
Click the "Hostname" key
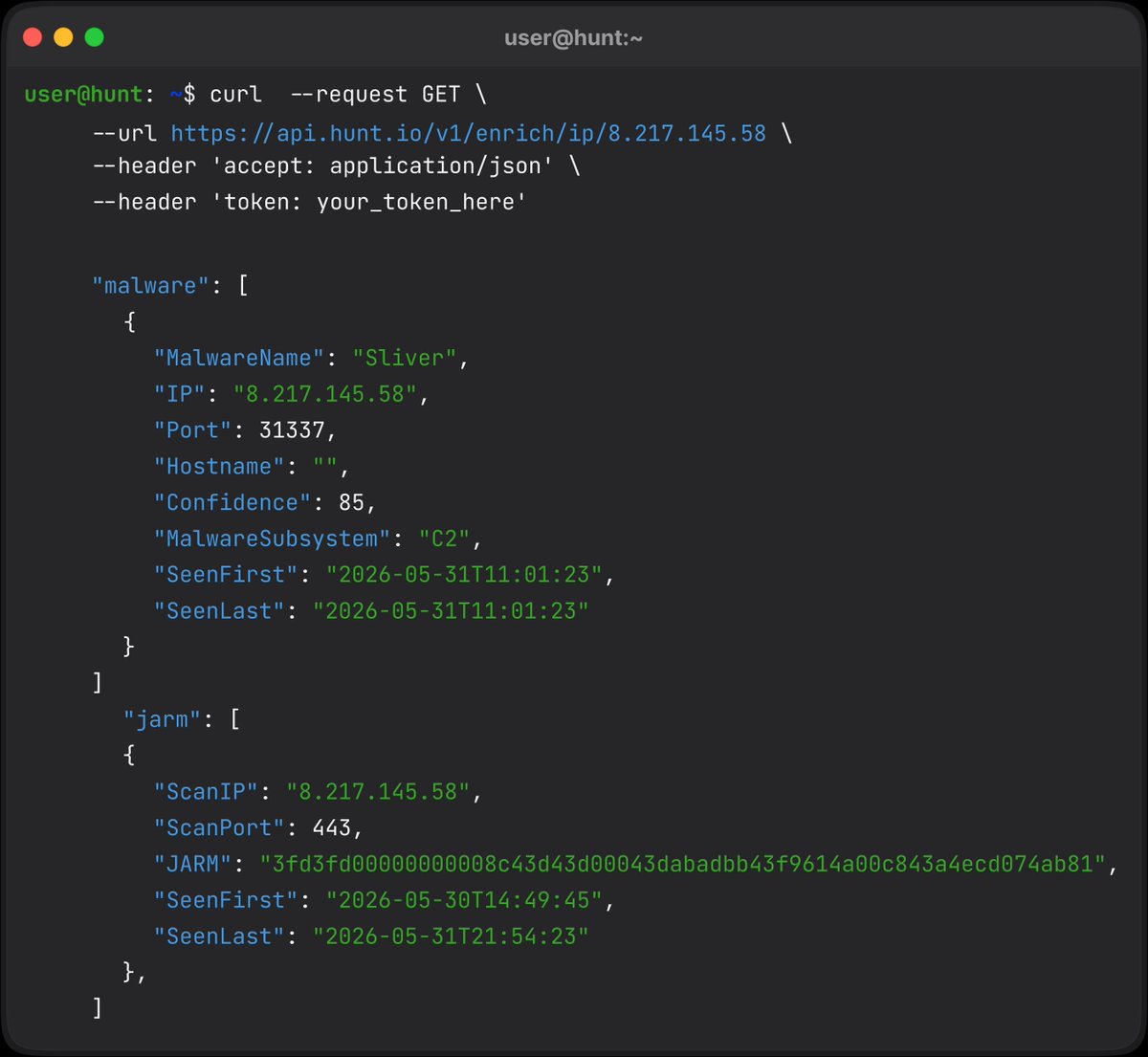219,467
